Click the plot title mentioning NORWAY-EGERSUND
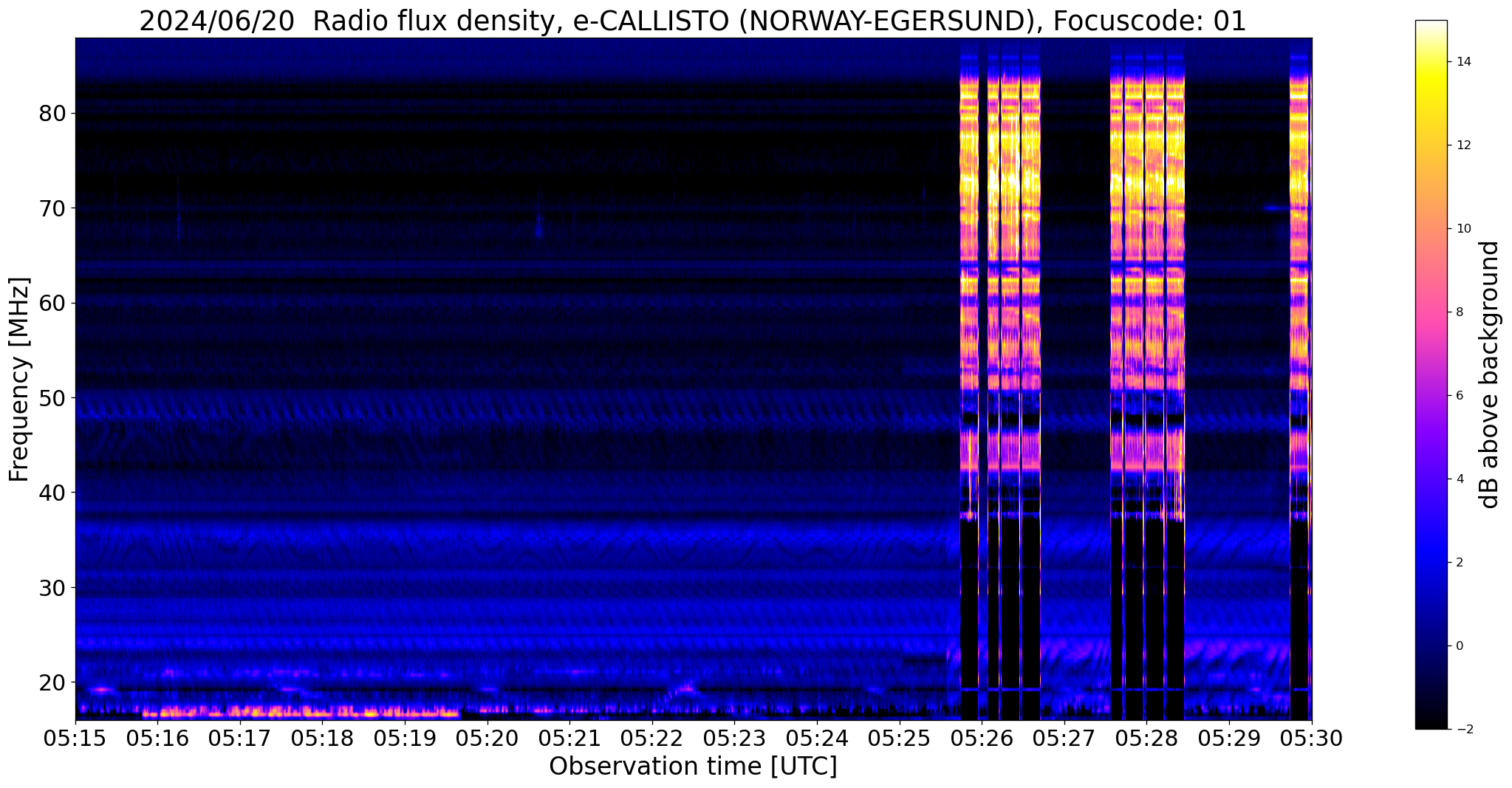This screenshot has width=1512, height=788. click(x=693, y=21)
